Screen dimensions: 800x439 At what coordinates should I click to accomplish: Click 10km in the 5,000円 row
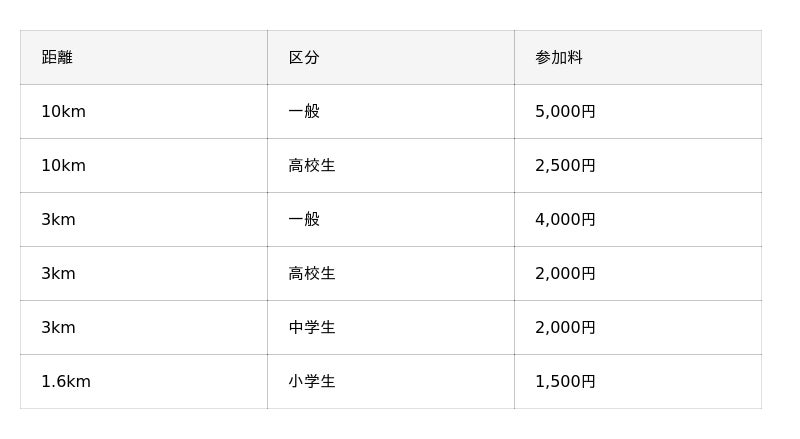(63, 112)
